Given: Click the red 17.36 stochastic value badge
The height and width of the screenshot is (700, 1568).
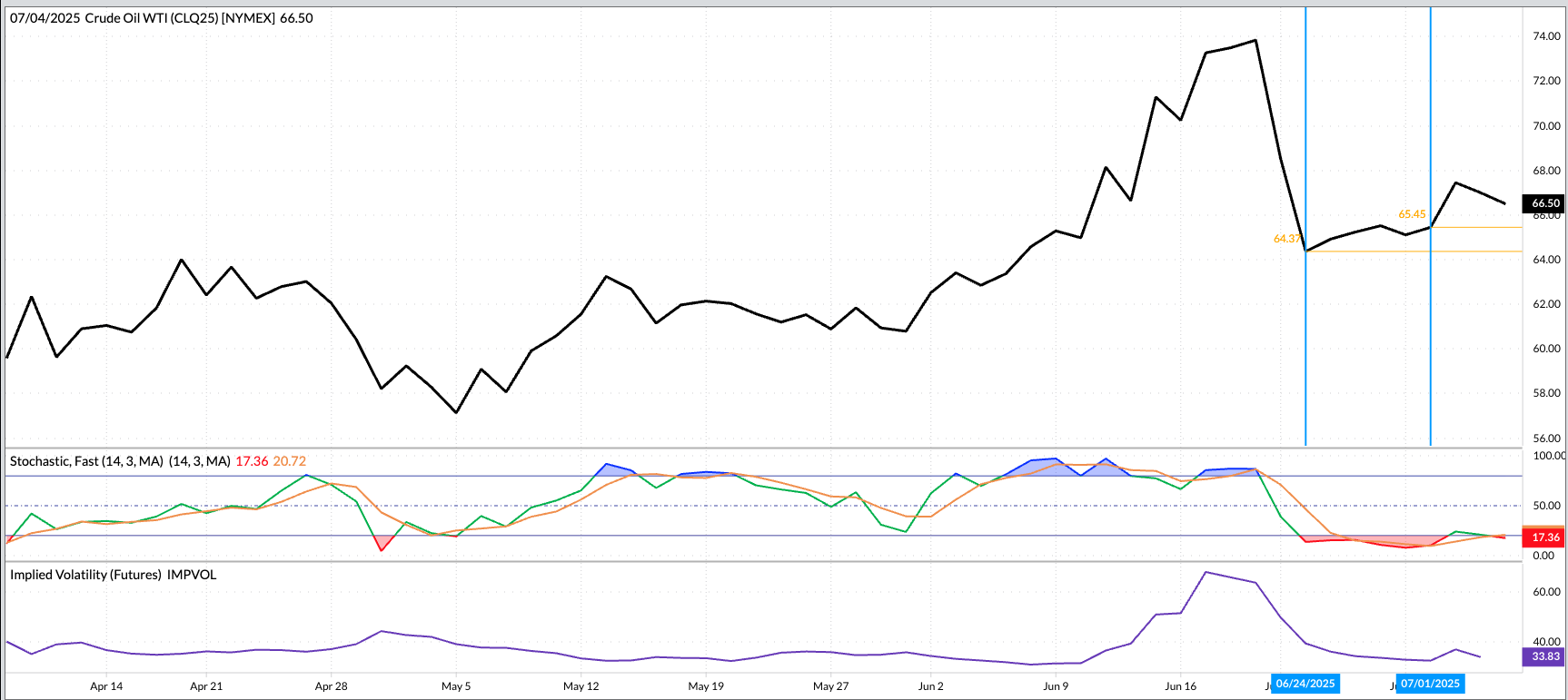Looking at the screenshot, I should tap(1544, 537).
